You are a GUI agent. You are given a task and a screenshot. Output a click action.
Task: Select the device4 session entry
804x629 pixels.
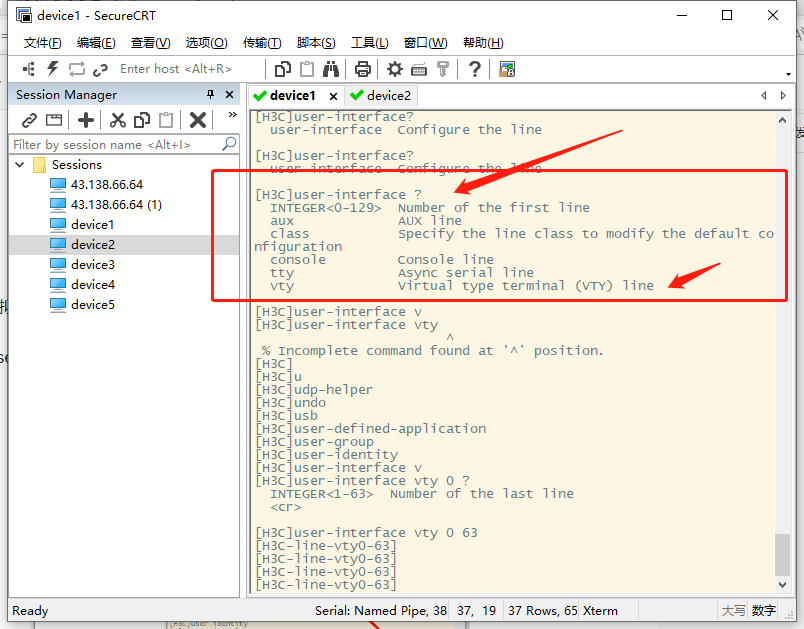(92, 285)
